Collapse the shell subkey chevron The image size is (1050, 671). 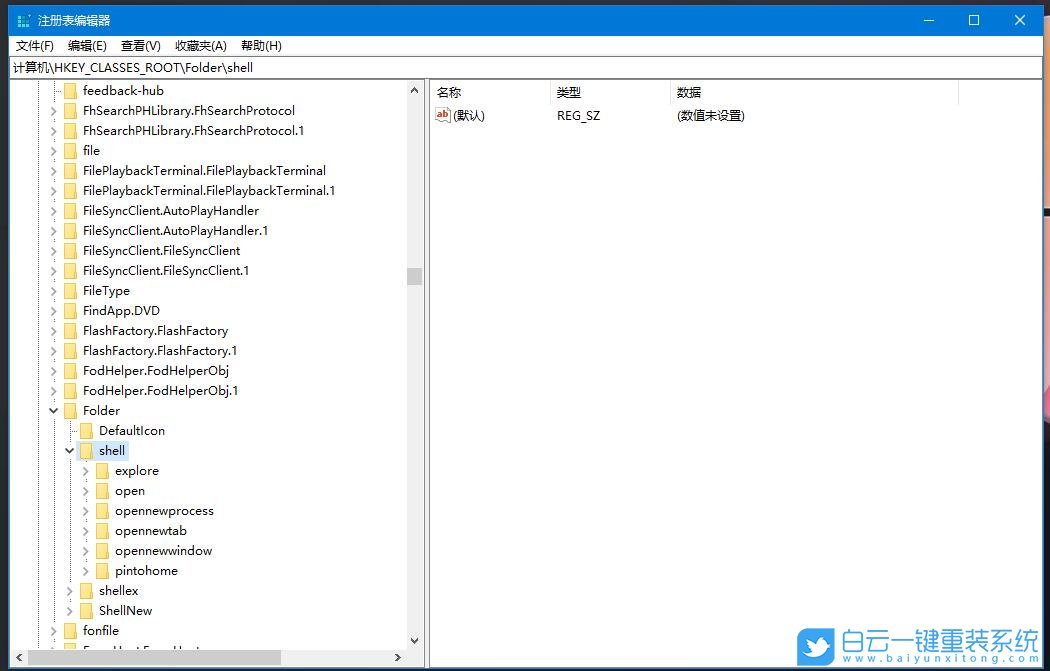pyautogui.click(x=69, y=450)
